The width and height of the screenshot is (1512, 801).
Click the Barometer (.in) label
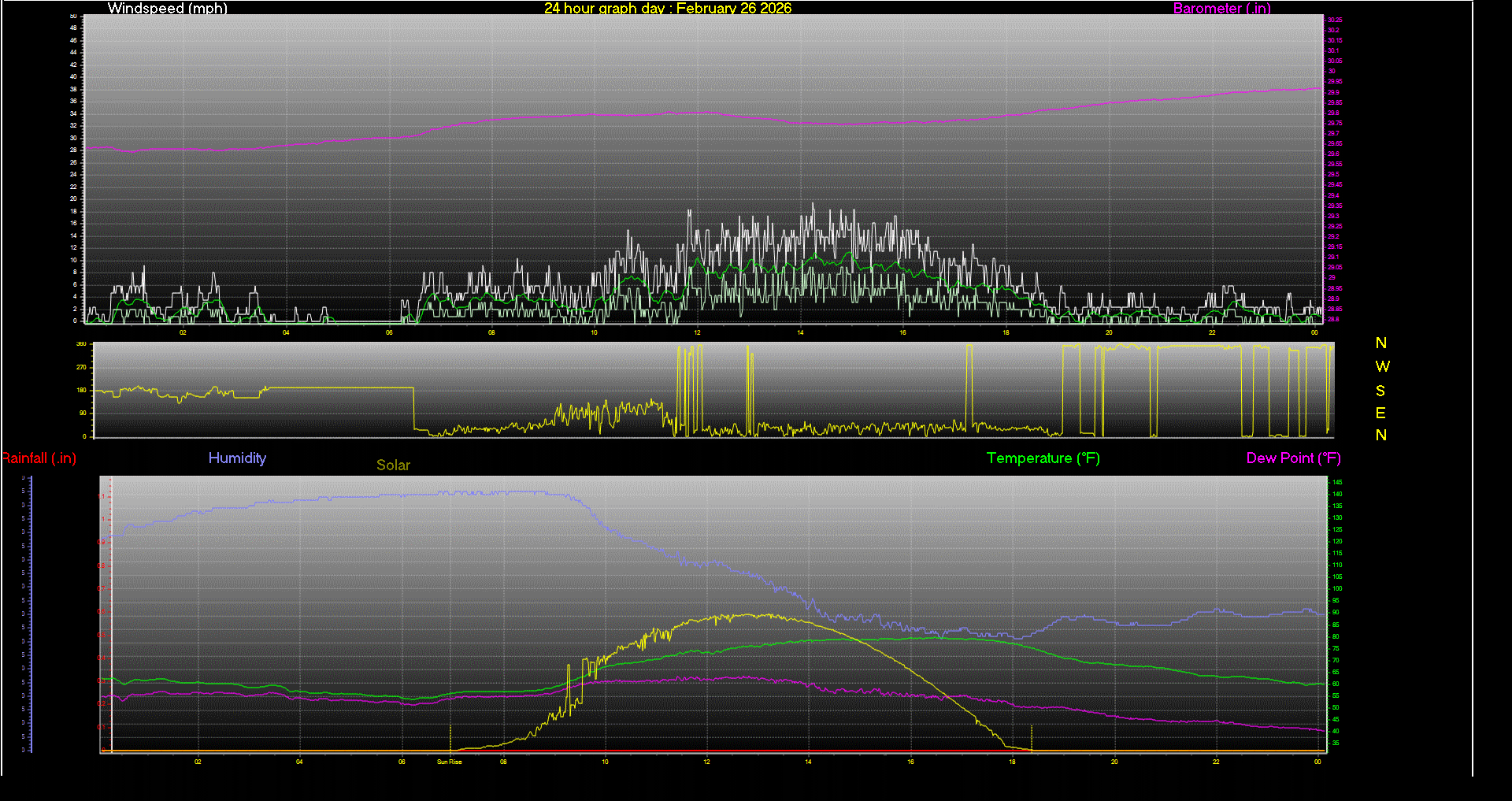coord(1221,9)
